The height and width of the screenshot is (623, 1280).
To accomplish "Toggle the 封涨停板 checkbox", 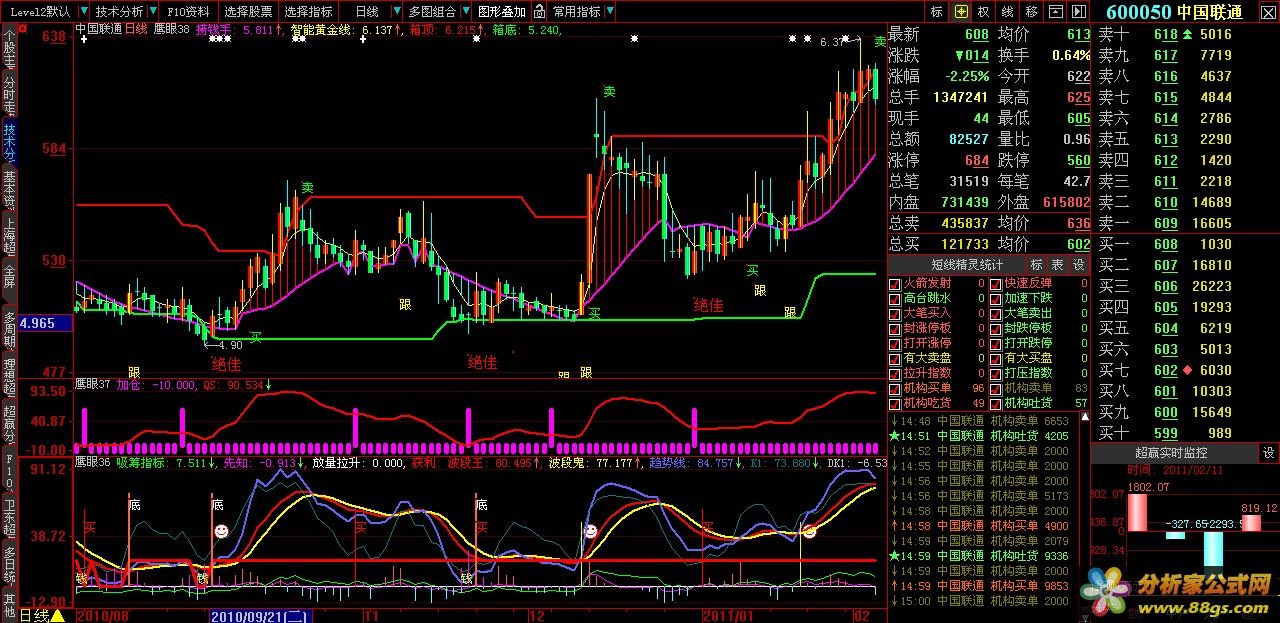I will pyautogui.click(x=895, y=328).
